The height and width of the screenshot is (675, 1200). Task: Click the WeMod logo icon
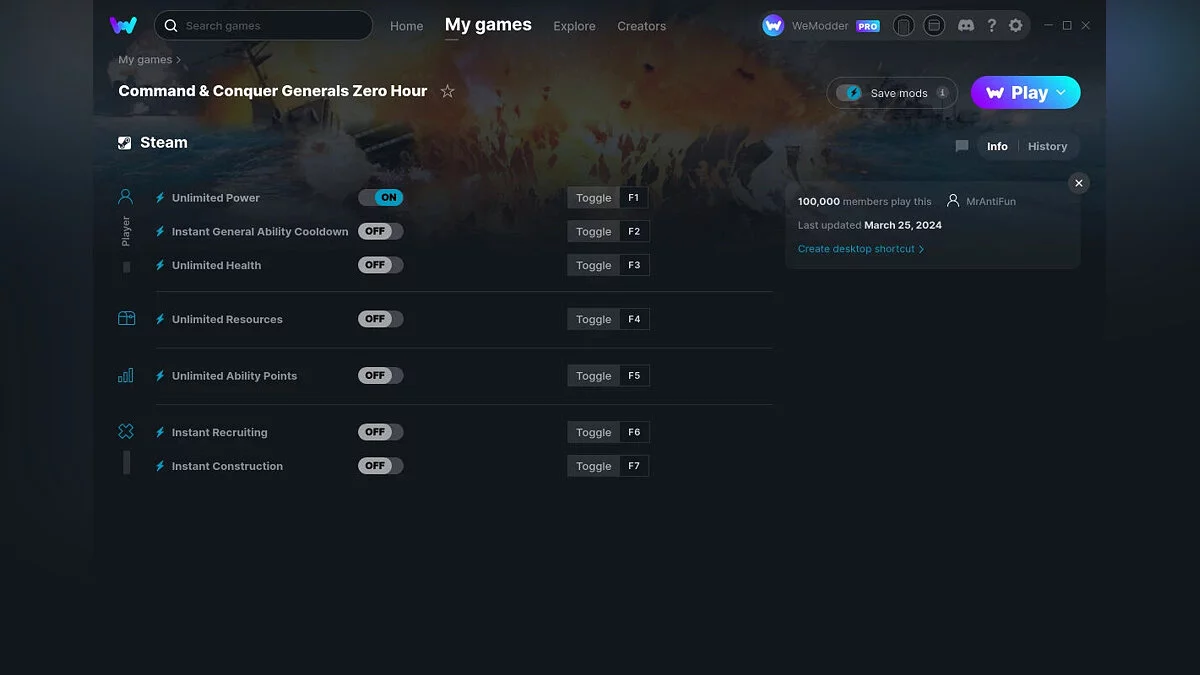coord(123,25)
